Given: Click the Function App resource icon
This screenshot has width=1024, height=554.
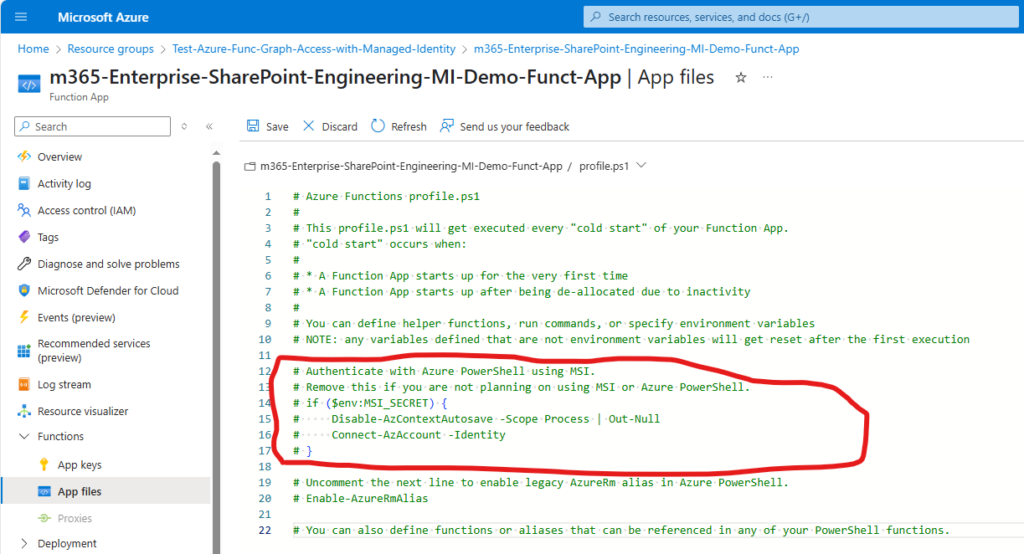Looking at the screenshot, I should 29,84.
